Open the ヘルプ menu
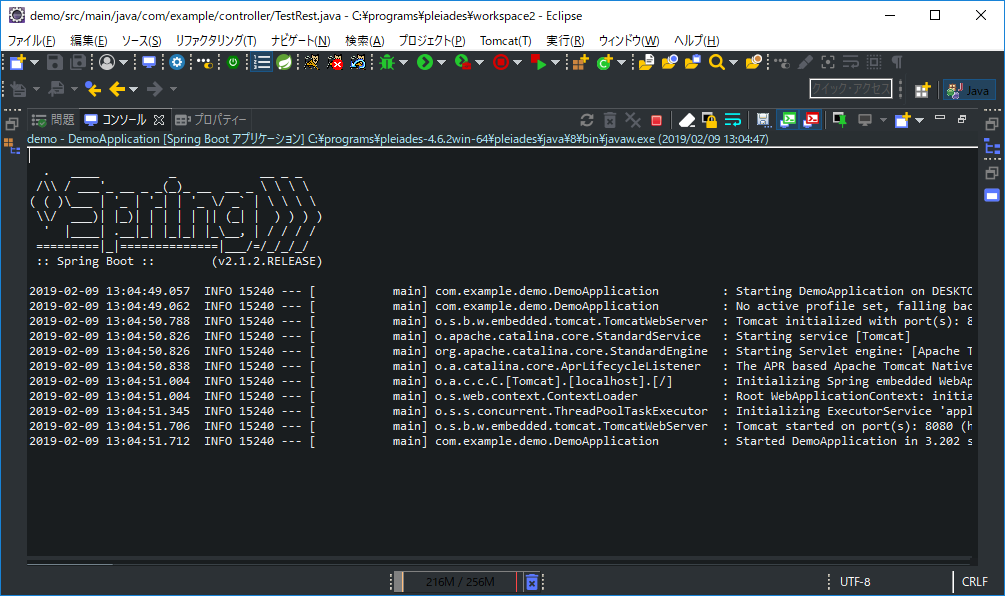The image size is (1005, 596). (697, 40)
